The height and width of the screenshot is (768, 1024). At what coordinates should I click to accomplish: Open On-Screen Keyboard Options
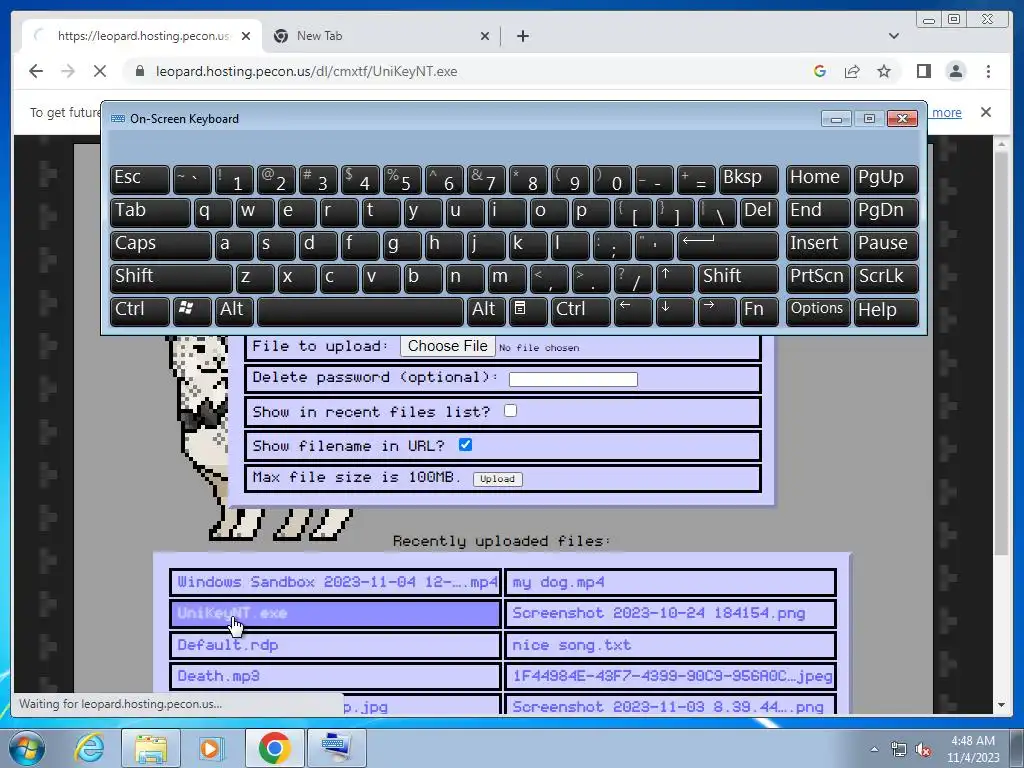click(x=818, y=311)
